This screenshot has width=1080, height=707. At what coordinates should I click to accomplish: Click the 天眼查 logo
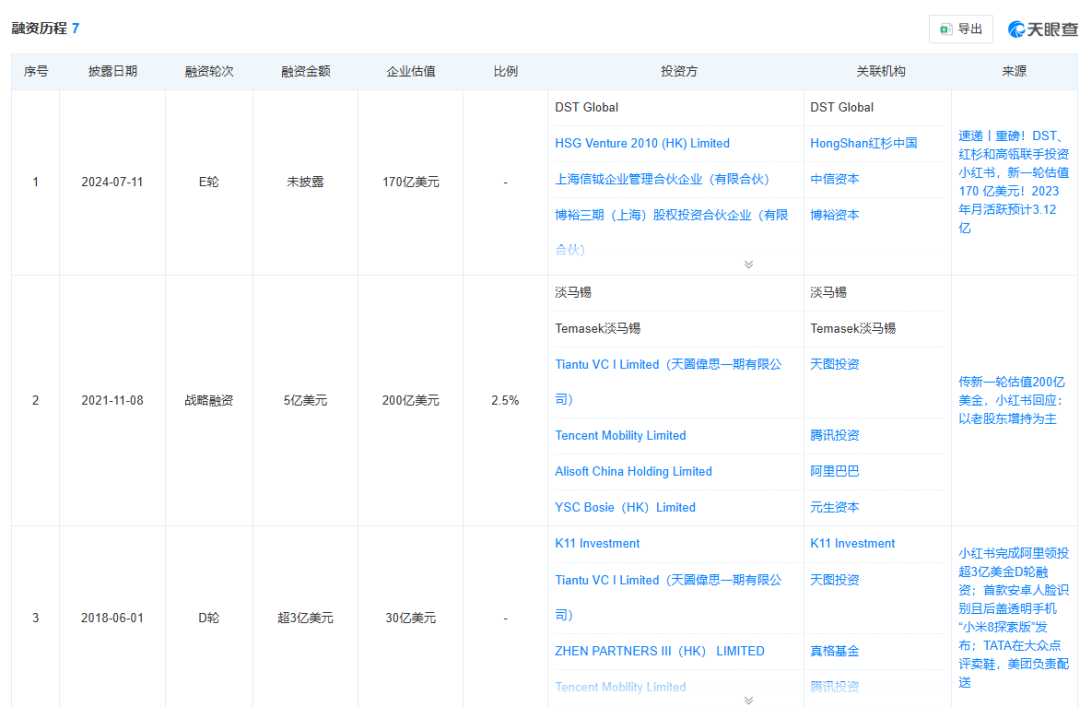(x=1043, y=29)
